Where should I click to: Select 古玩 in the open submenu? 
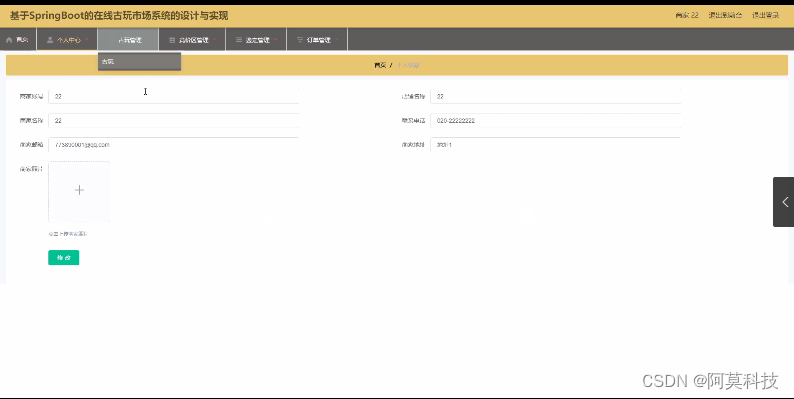pyautogui.click(x=139, y=61)
